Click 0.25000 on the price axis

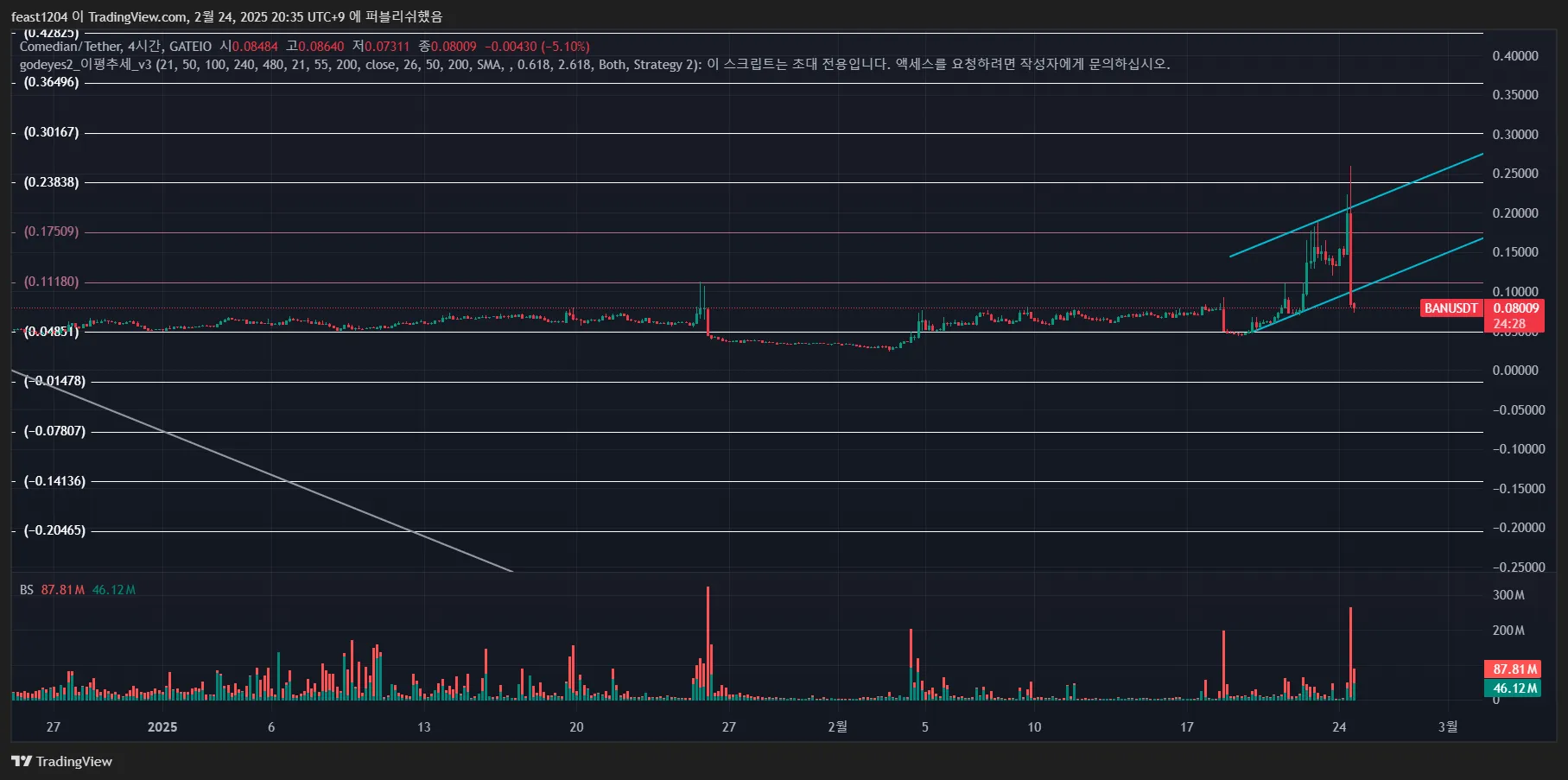tap(1515, 174)
